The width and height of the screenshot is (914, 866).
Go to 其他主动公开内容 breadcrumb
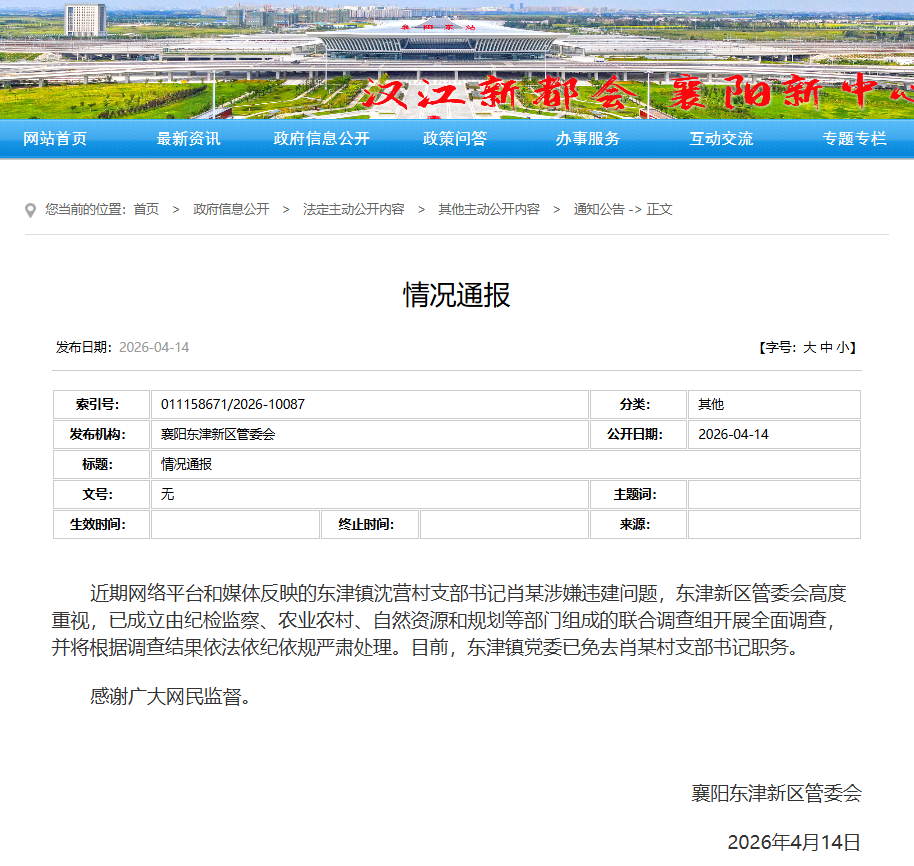tap(489, 209)
